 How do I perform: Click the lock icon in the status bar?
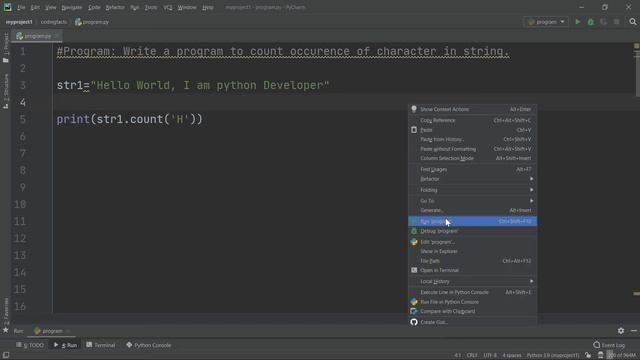tap(588, 355)
